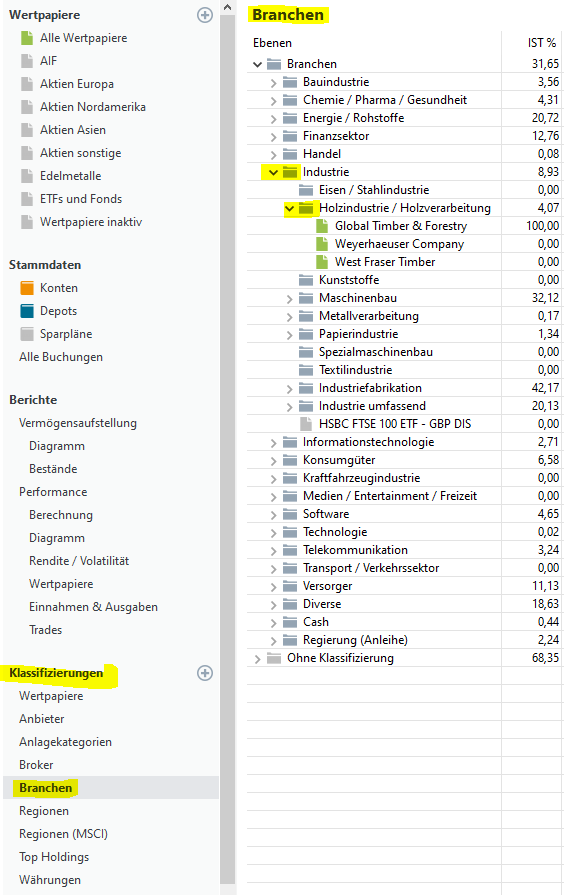Collapse the Industrie category
Screen dimensions: 564x895
click(273, 172)
